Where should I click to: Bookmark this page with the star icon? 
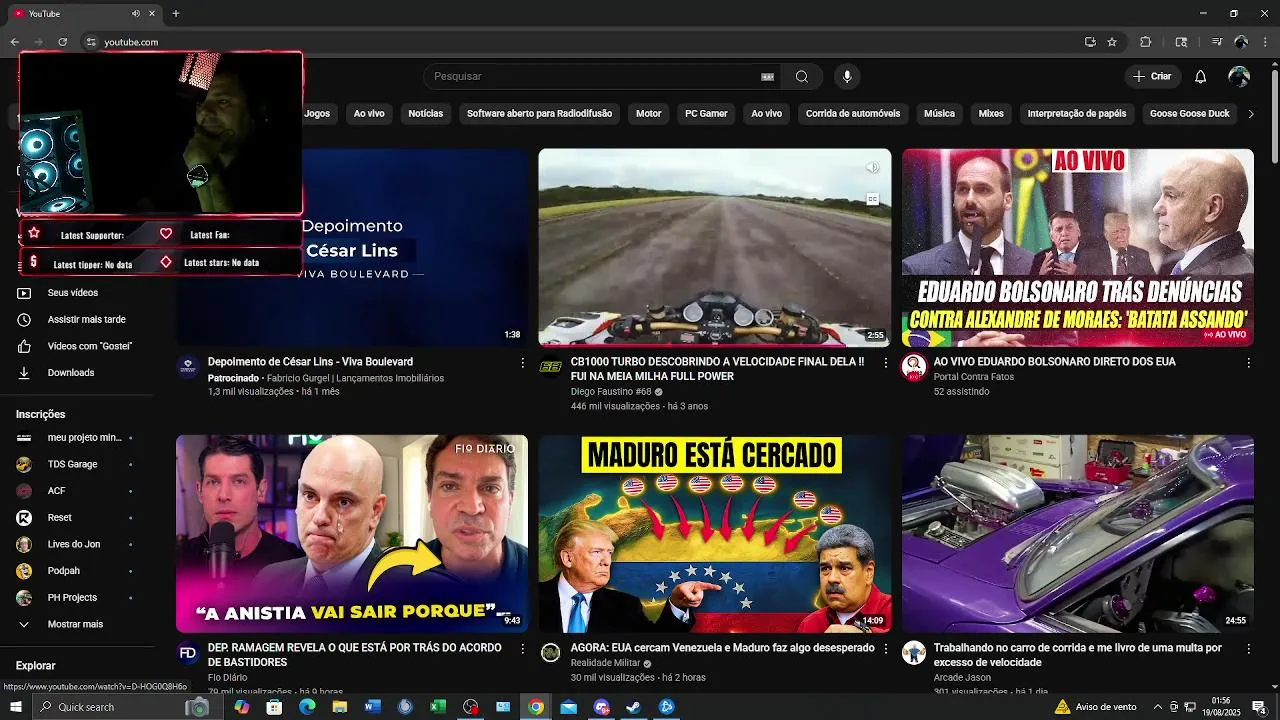pos(1112,42)
